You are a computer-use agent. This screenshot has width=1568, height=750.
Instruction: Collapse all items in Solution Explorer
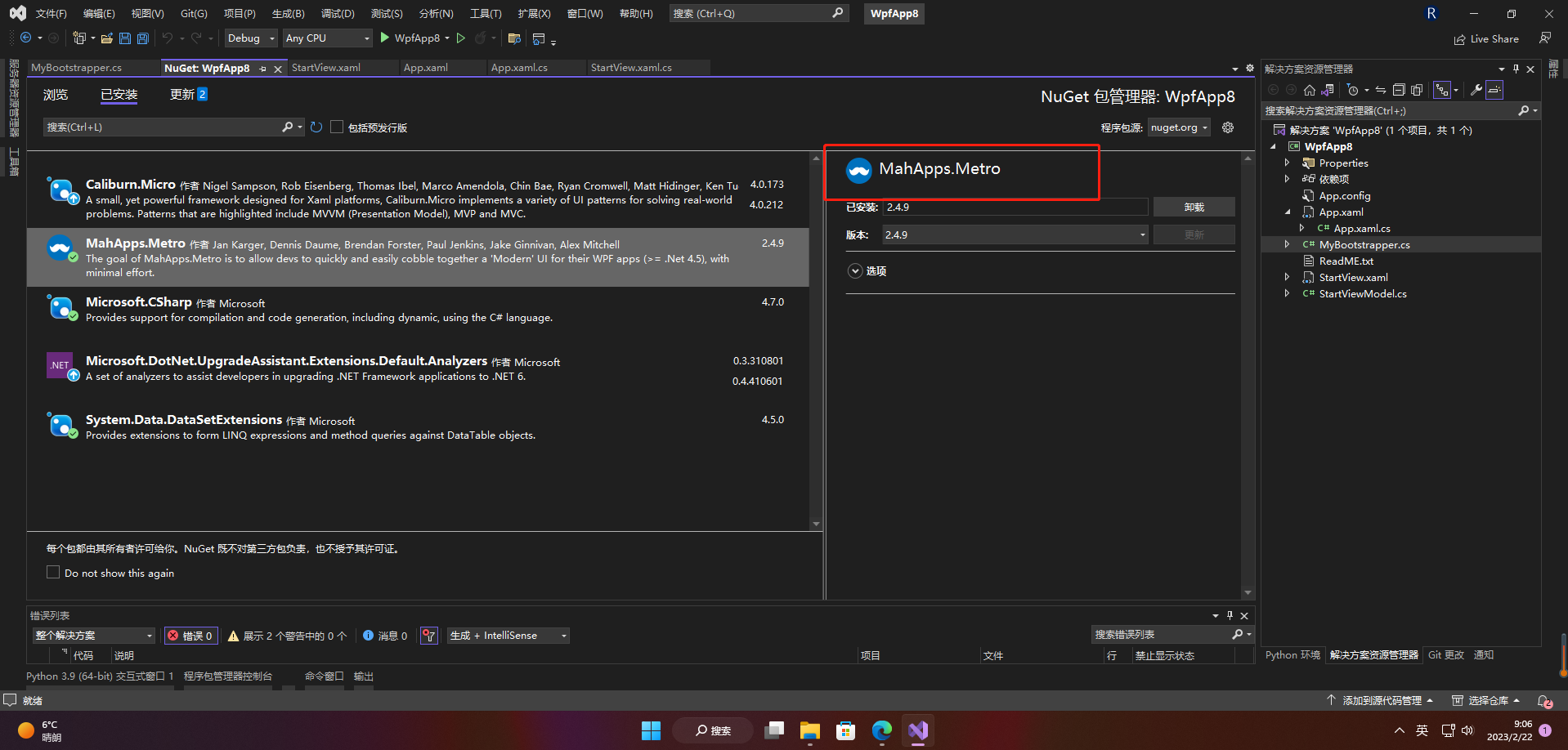1399,90
